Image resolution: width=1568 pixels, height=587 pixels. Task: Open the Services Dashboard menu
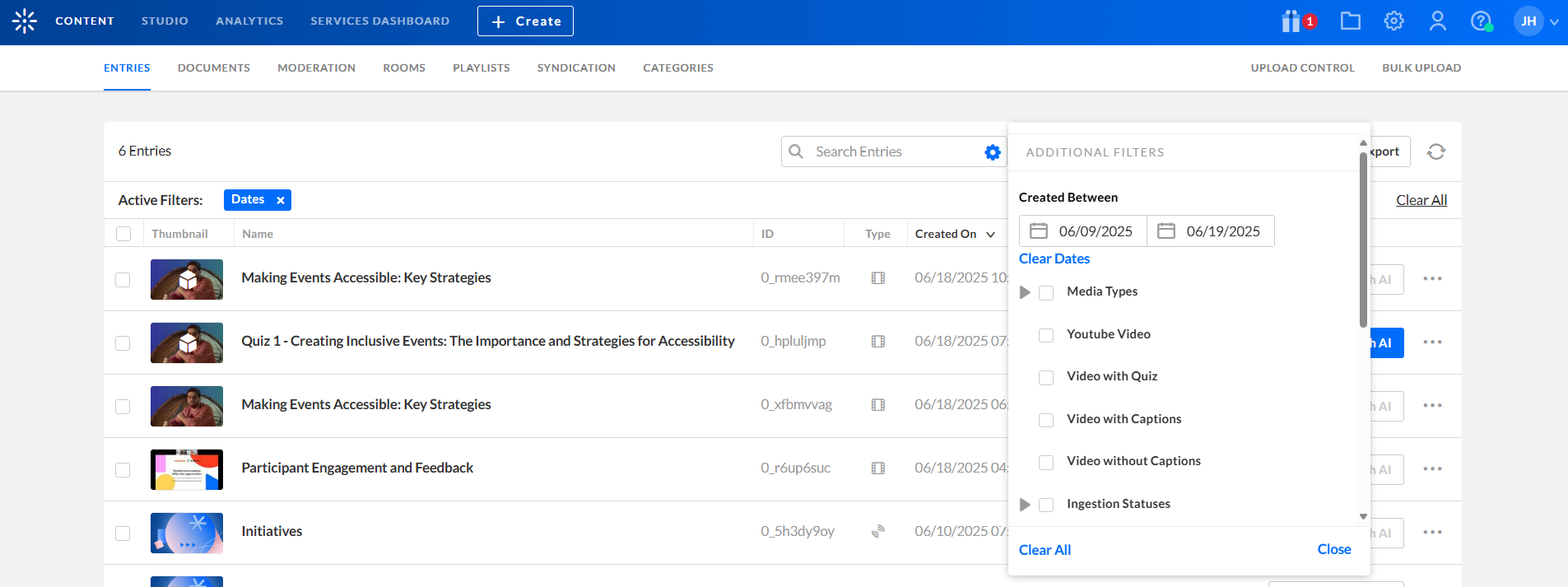(380, 21)
